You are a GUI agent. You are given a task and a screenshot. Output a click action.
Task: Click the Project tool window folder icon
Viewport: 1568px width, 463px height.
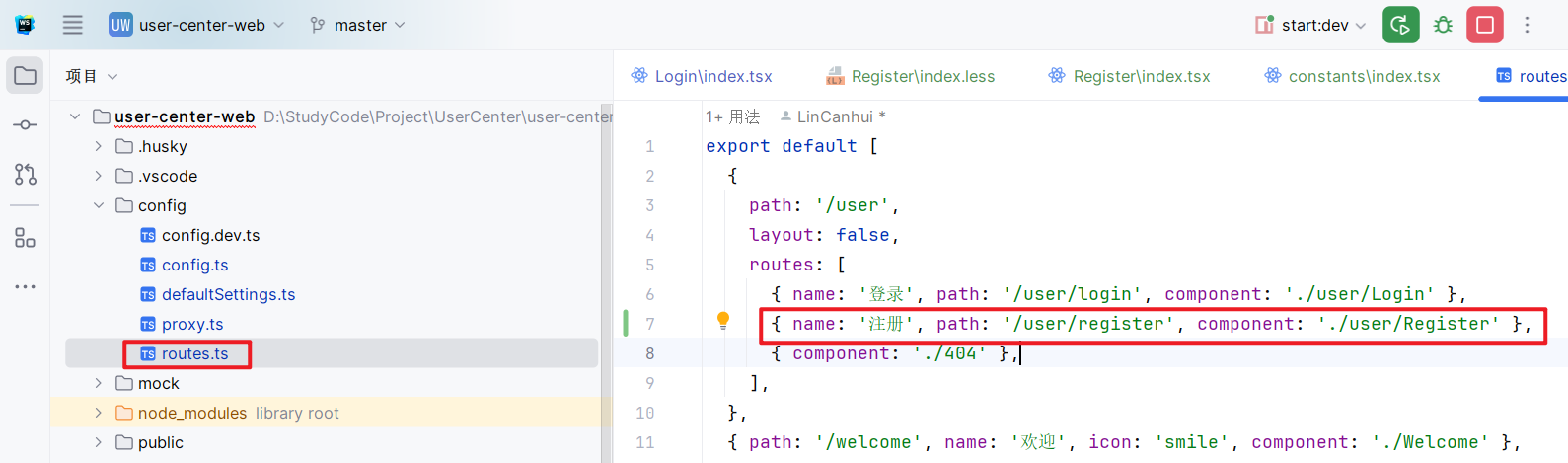[26, 76]
